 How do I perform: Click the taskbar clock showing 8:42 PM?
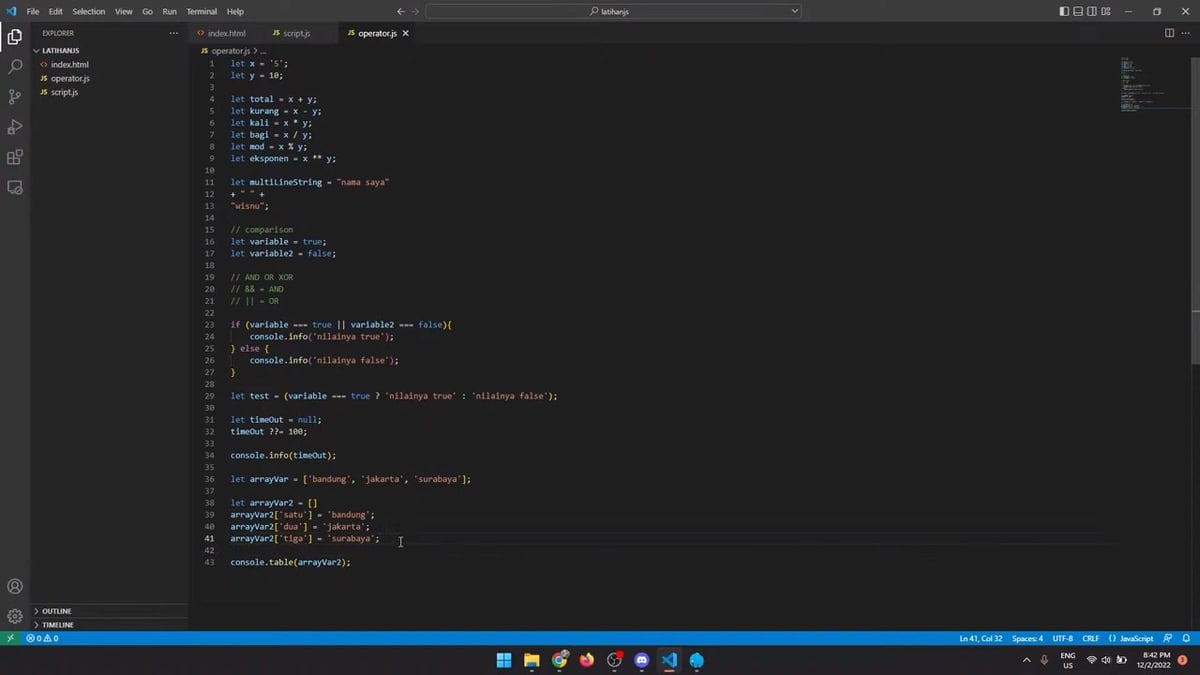coord(1156,660)
